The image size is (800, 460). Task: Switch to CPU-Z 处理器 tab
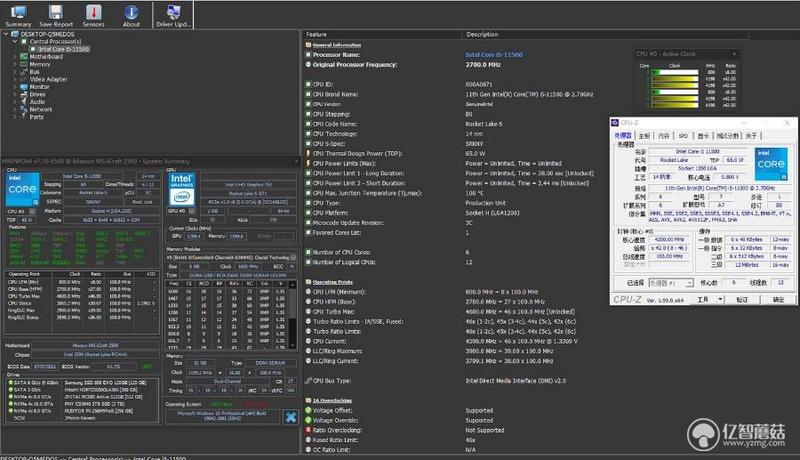[x=623, y=136]
